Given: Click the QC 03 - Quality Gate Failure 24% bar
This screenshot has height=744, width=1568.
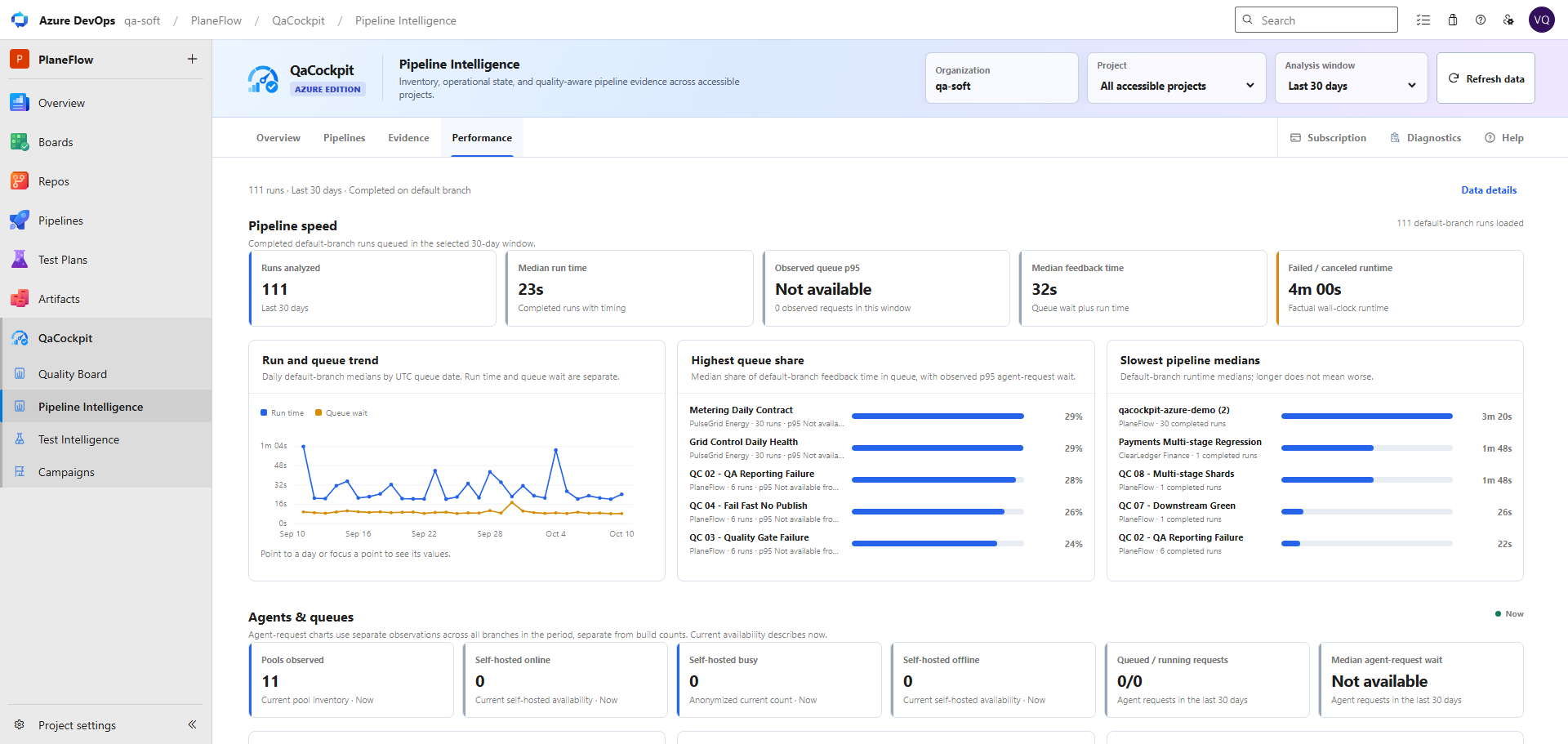Looking at the screenshot, I should point(938,544).
